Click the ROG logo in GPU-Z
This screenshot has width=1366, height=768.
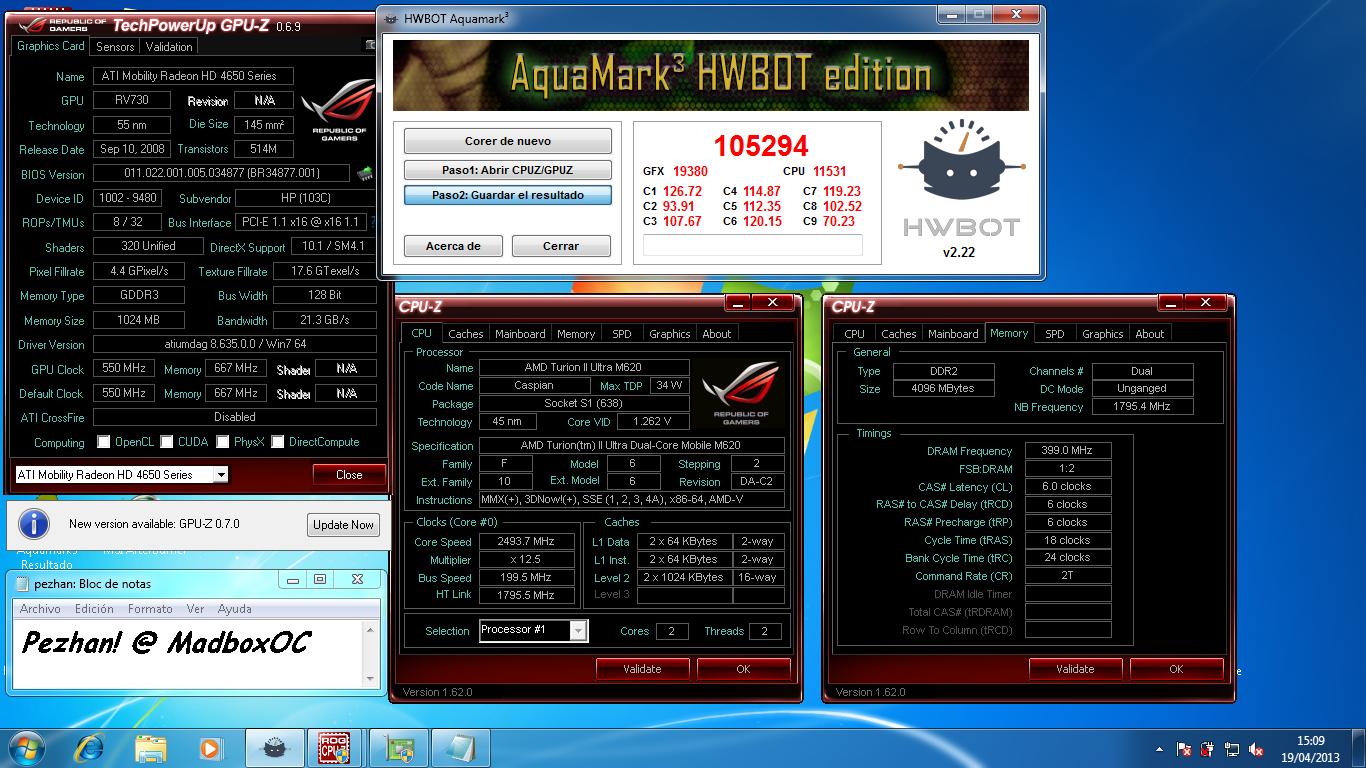pyautogui.click(x=340, y=109)
